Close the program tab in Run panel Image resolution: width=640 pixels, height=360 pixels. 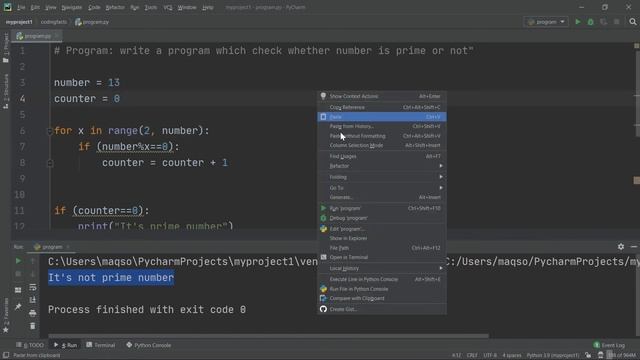(68, 247)
